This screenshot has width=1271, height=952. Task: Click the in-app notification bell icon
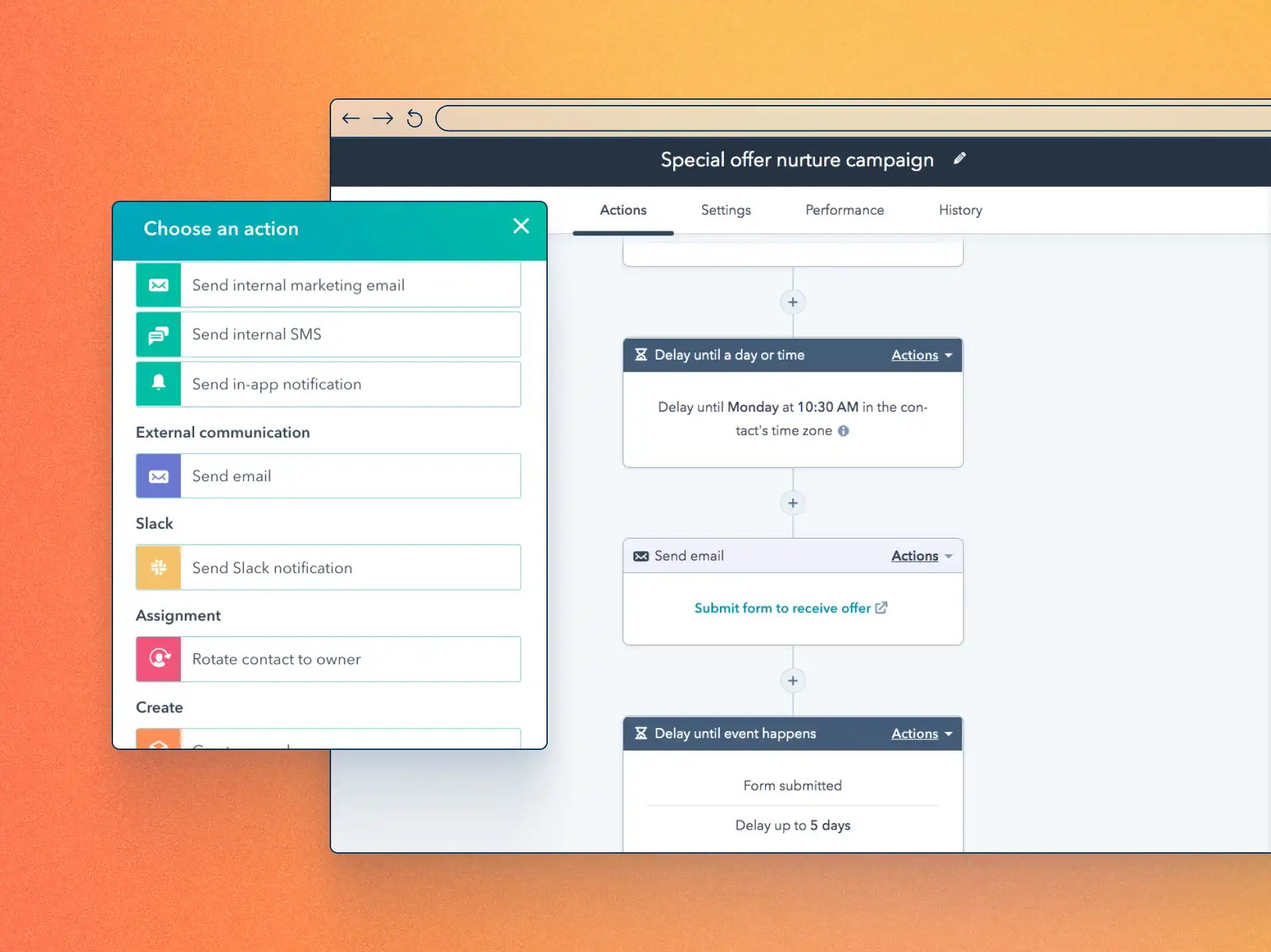coord(158,384)
